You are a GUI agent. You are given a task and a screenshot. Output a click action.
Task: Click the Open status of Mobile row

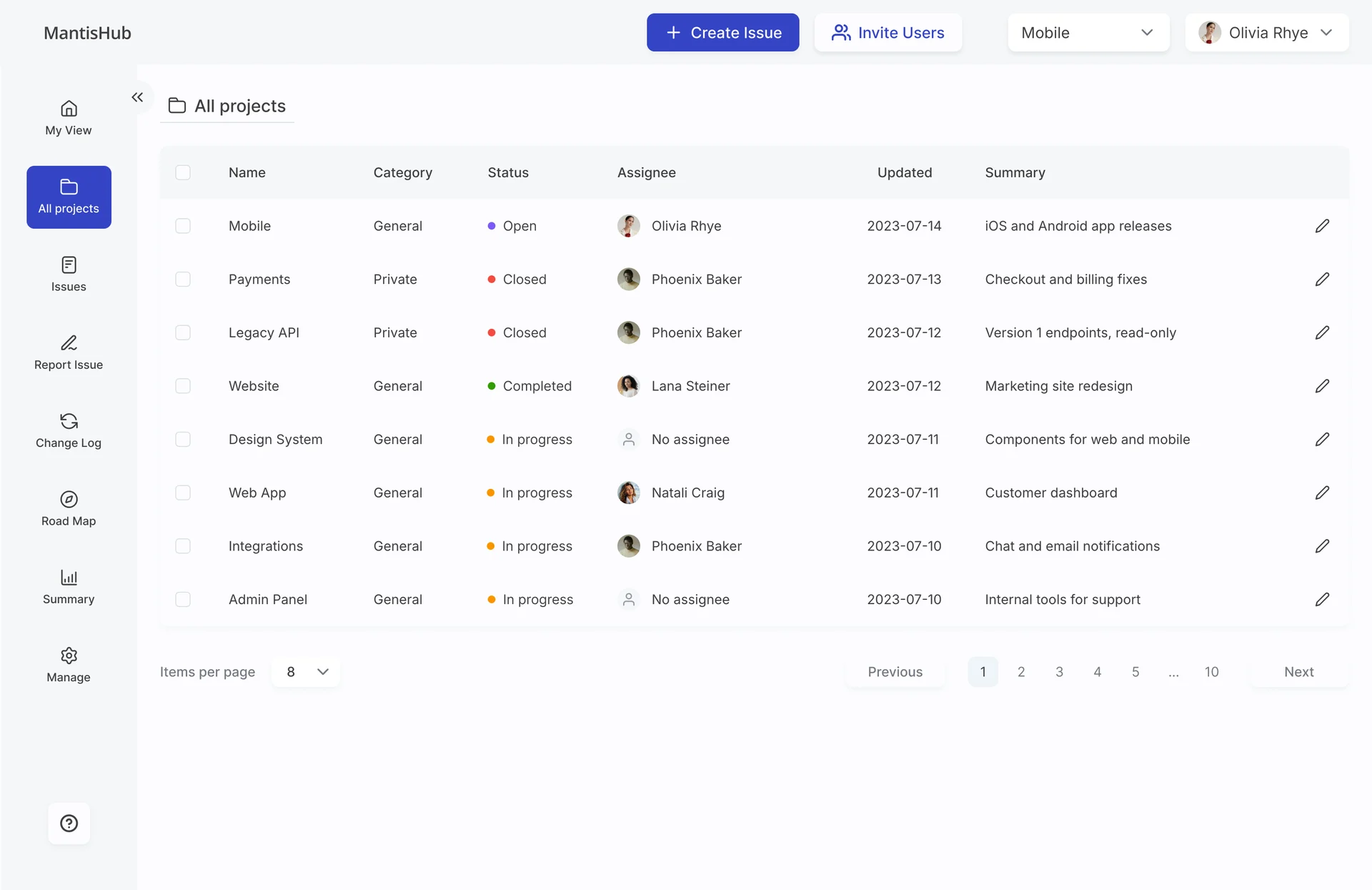512,226
